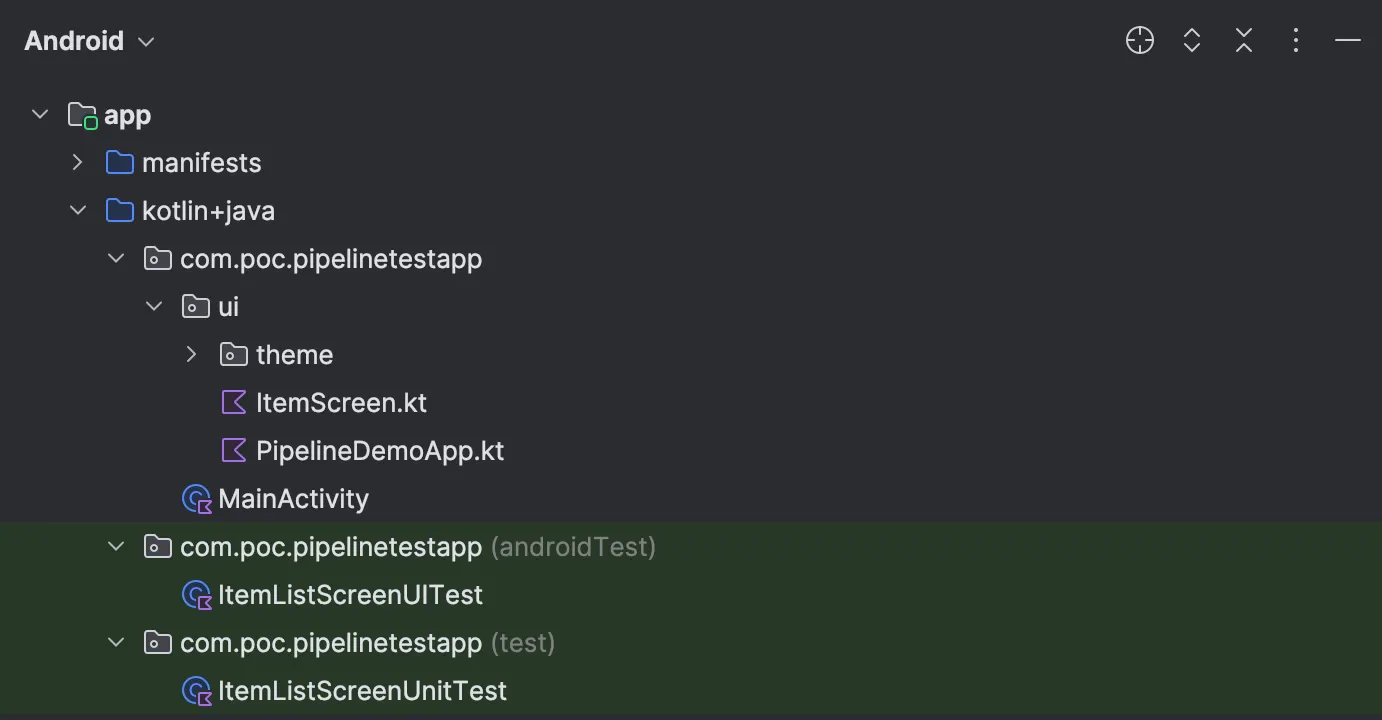Click the Kotlin file icon beside ItemScreen.kt
The width and height of the screenshot is (1382, 720).
pos(233,402)
